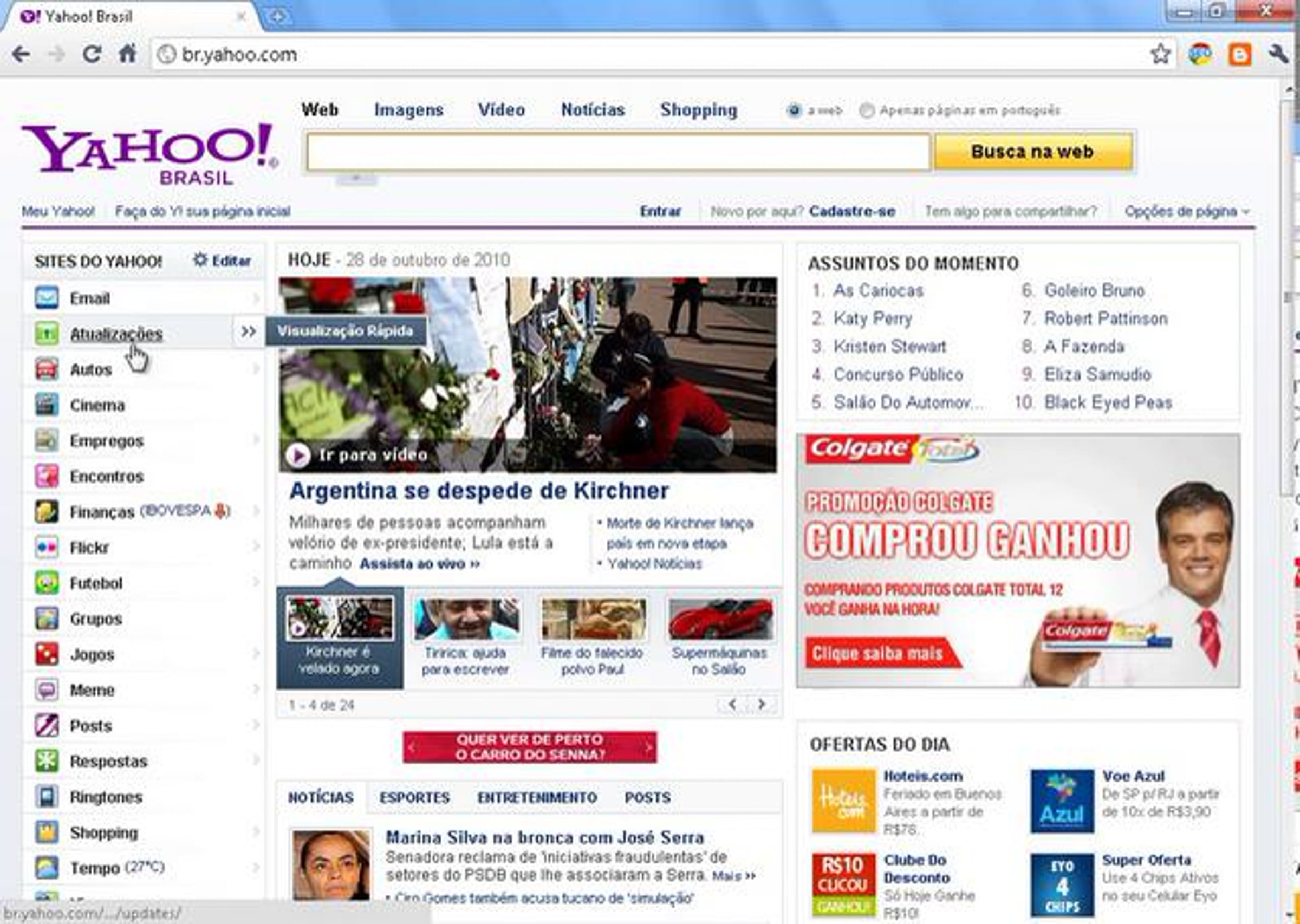Screen dimensions: 1300x924
Task: Open the 'Cadastre-se' link
Action: point(851,211)
